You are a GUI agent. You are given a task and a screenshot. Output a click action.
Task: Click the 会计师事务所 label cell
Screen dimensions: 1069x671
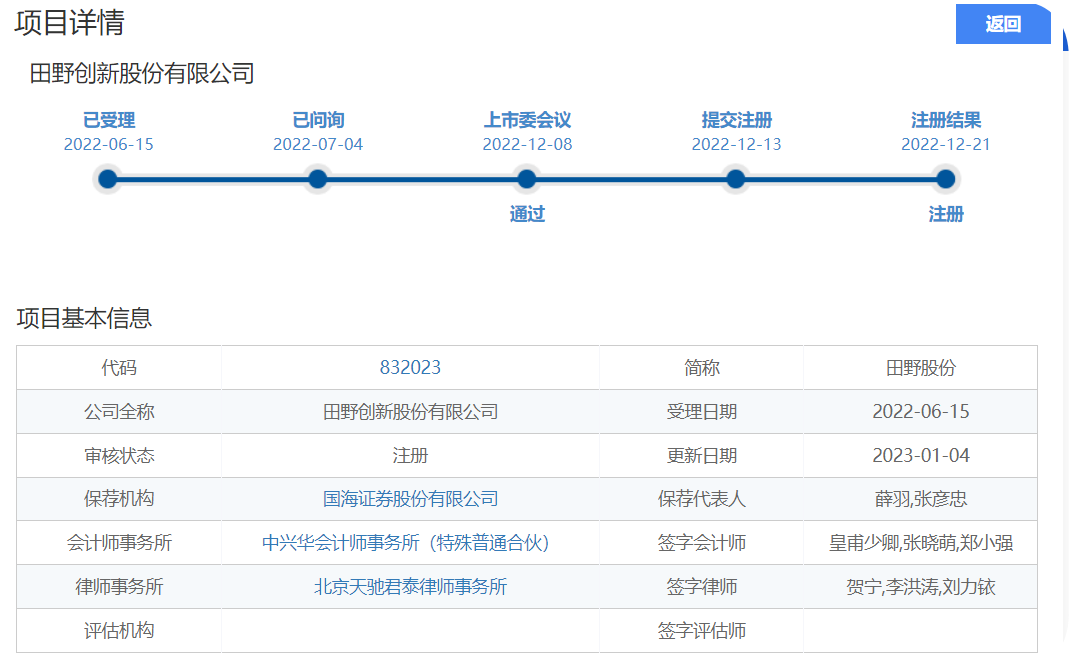[119, 543]
